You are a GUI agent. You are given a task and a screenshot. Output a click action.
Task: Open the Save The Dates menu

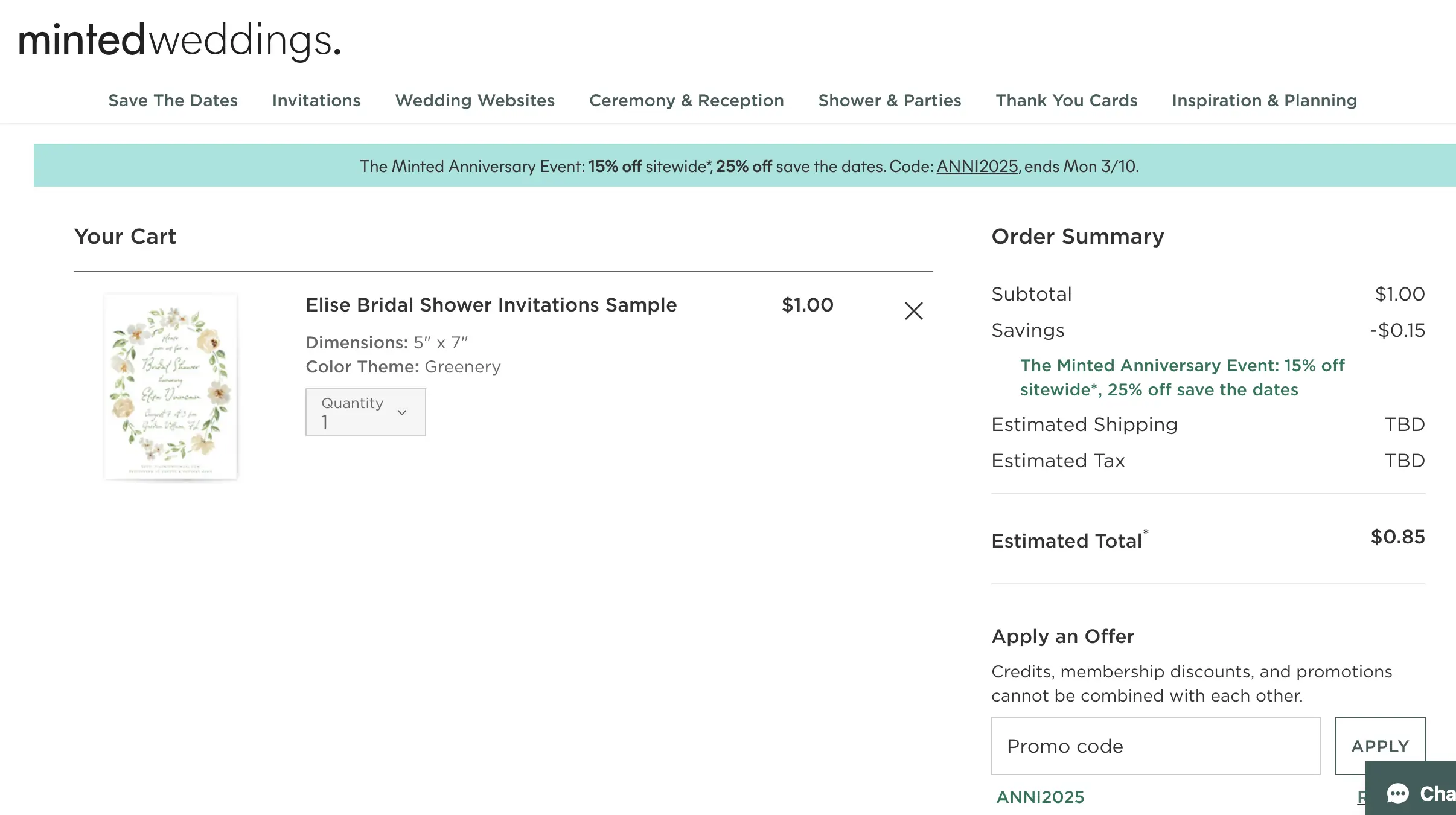coord(173,100)
